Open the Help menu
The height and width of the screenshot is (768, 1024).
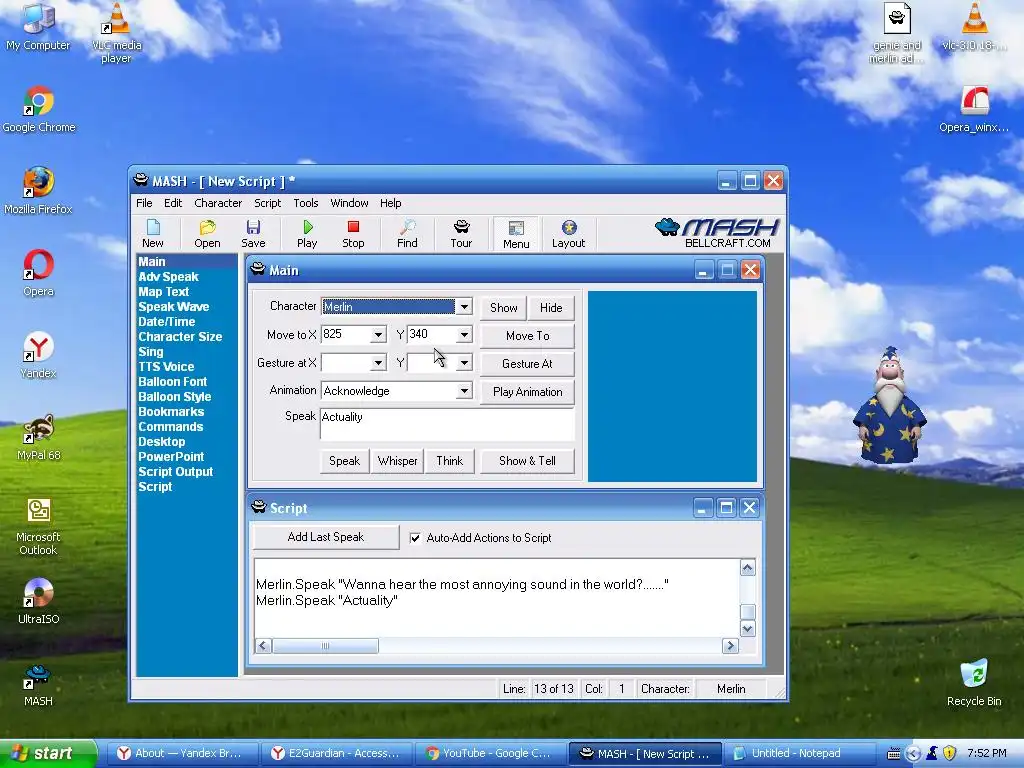coord(391,203)
